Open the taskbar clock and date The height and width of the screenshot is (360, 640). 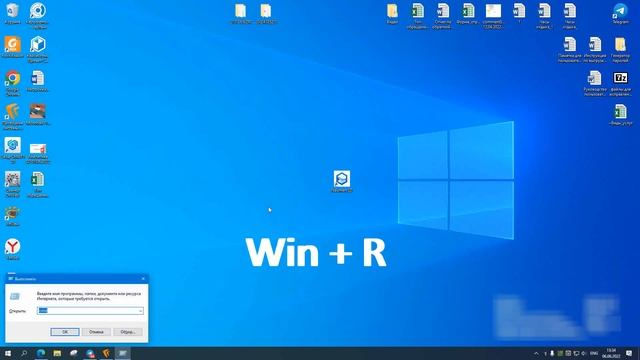point(611,353)
